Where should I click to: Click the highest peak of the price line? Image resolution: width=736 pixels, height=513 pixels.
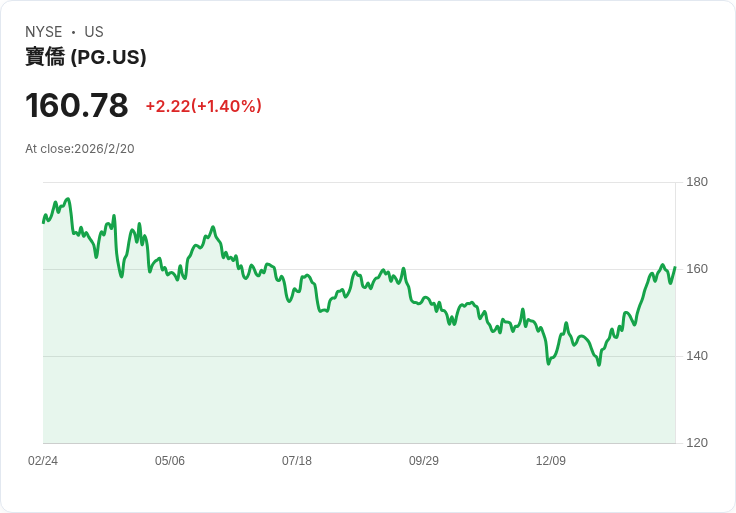(67, 199)
